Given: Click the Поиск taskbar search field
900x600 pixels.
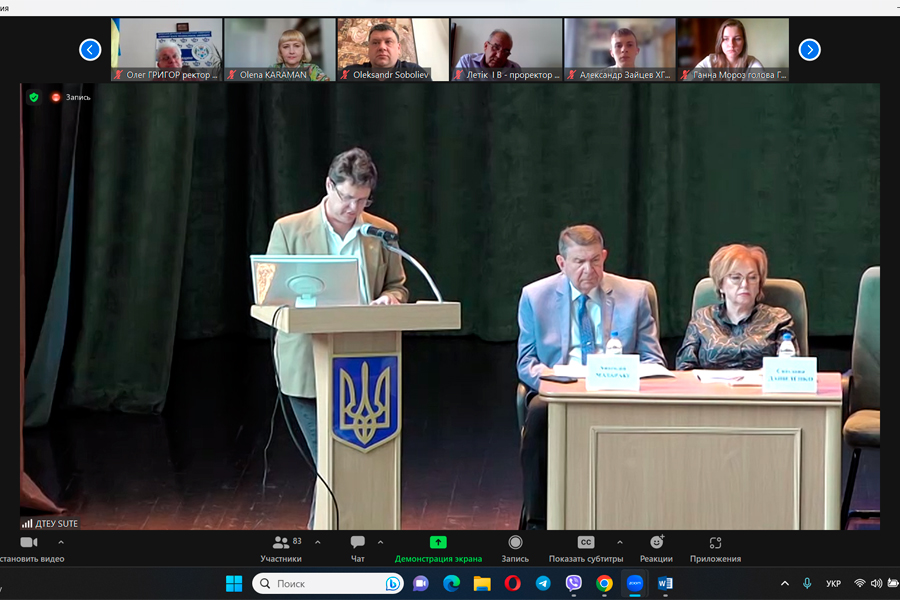Looking at the screenshot, I should 327,584.
